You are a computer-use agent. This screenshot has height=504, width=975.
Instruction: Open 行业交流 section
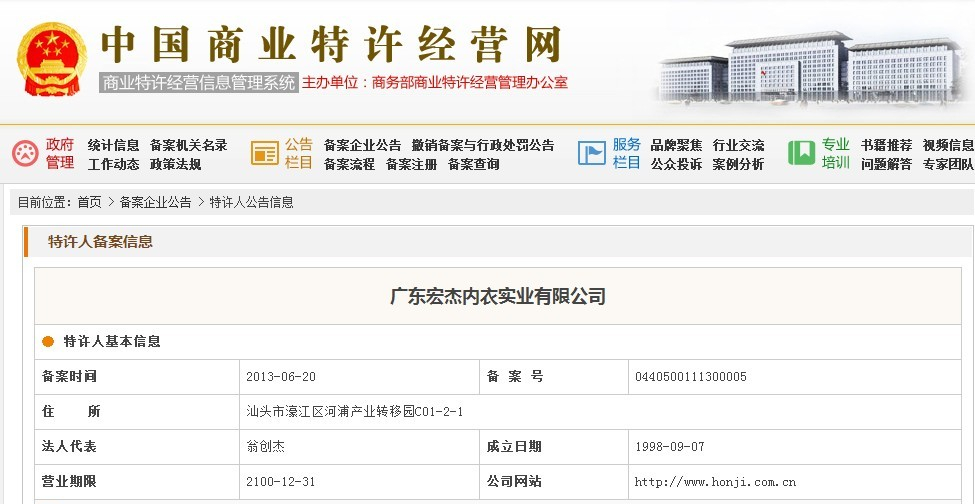tap(739, 145)
